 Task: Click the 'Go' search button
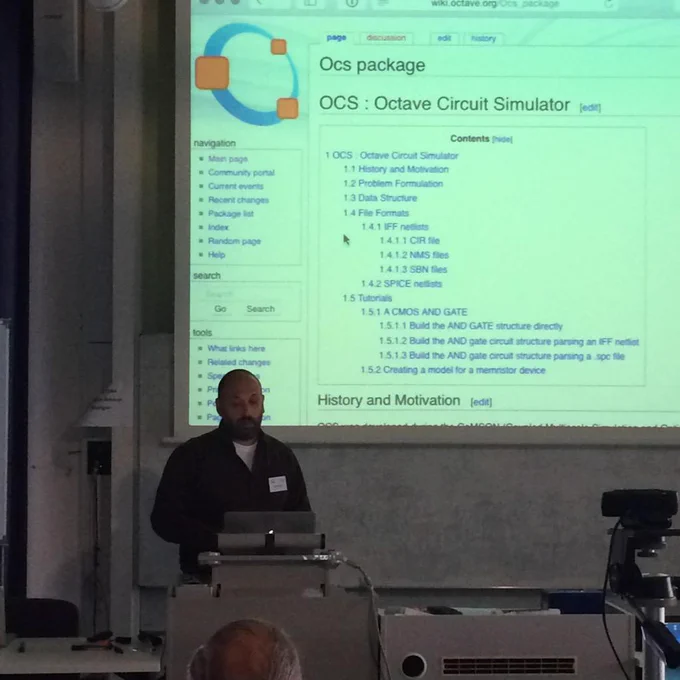(x=220, y=309)
